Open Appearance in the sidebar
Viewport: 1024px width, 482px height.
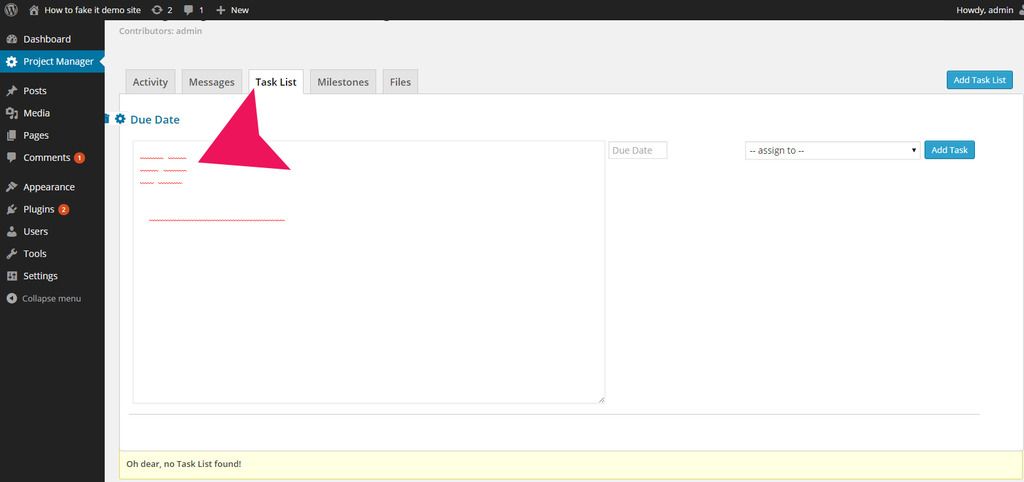49,187
